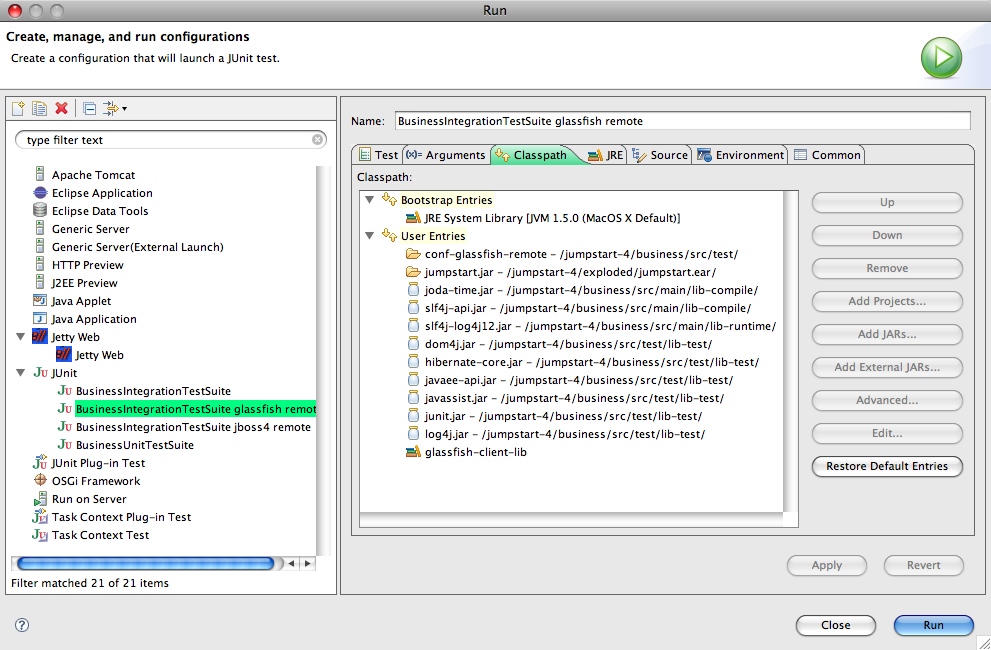Select the Eclipse Data Tools icon
This screenshot has width=991, height=650.
(40, 211)
